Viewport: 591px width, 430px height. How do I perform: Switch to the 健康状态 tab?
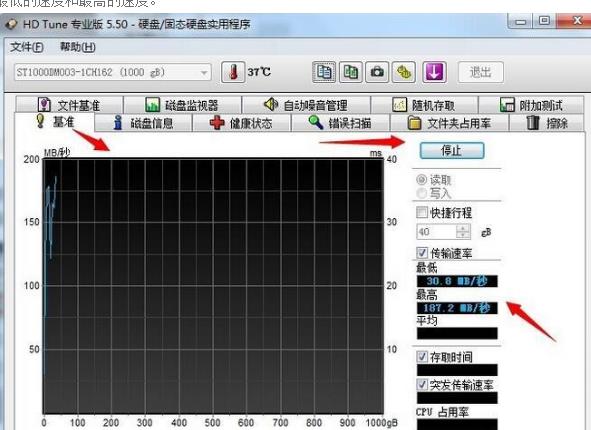[x=242, y=123]
